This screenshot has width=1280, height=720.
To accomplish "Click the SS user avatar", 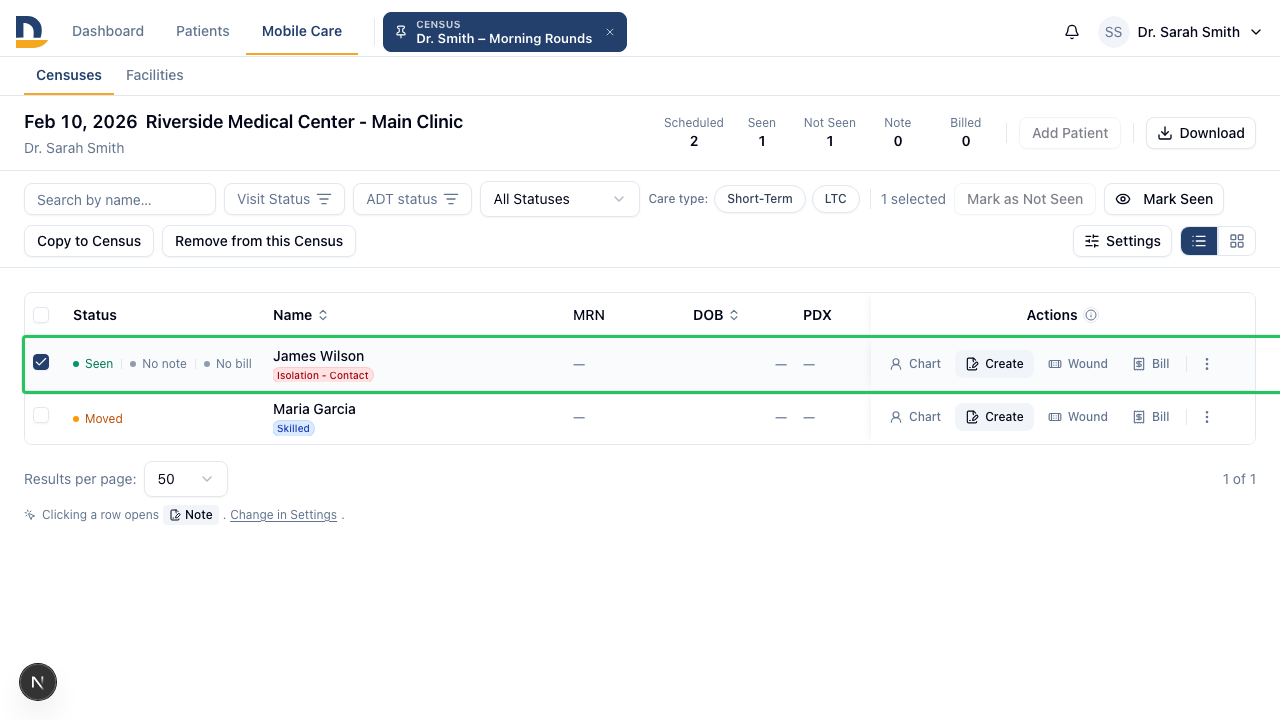I will click(x=1113, y=32).
